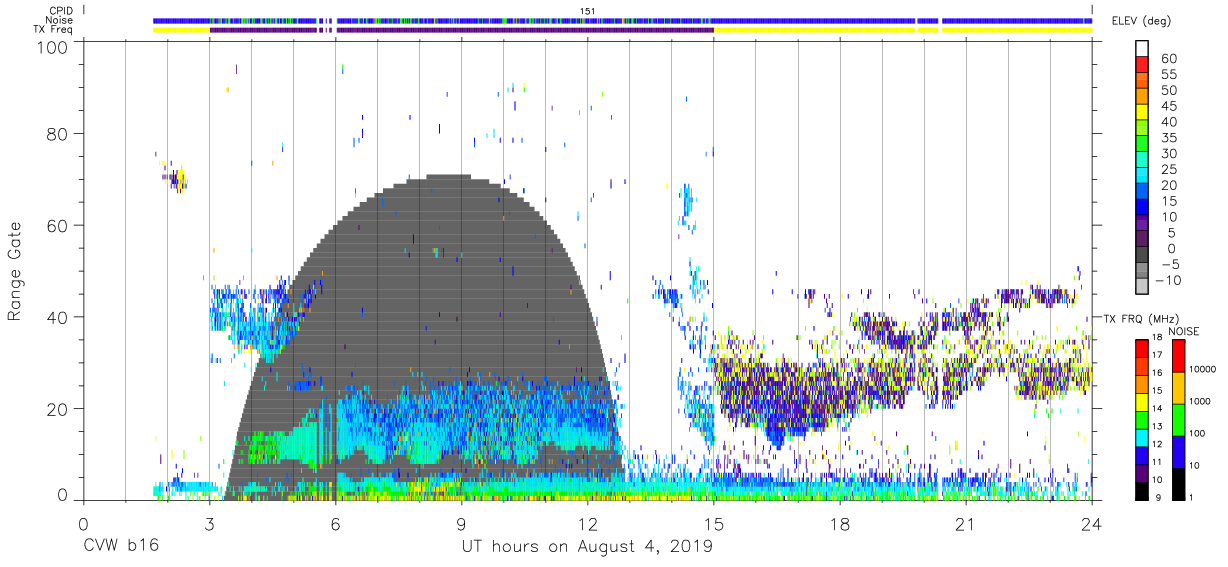Click the red swatch in the ELEV colorbar
The height and width of the screenshot is (567, 1228).
click(1141, 66)
